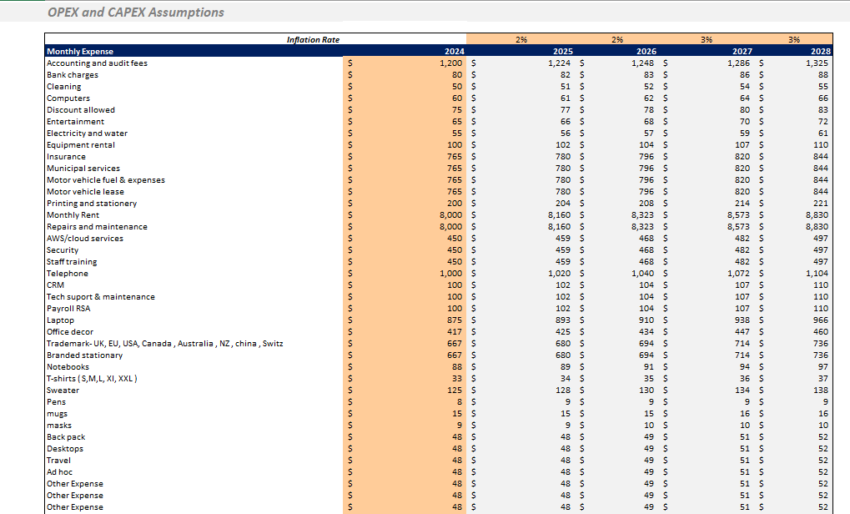Select the Pens row label
The width and height of the screenshot is (850, 514).
pos(56,402)
